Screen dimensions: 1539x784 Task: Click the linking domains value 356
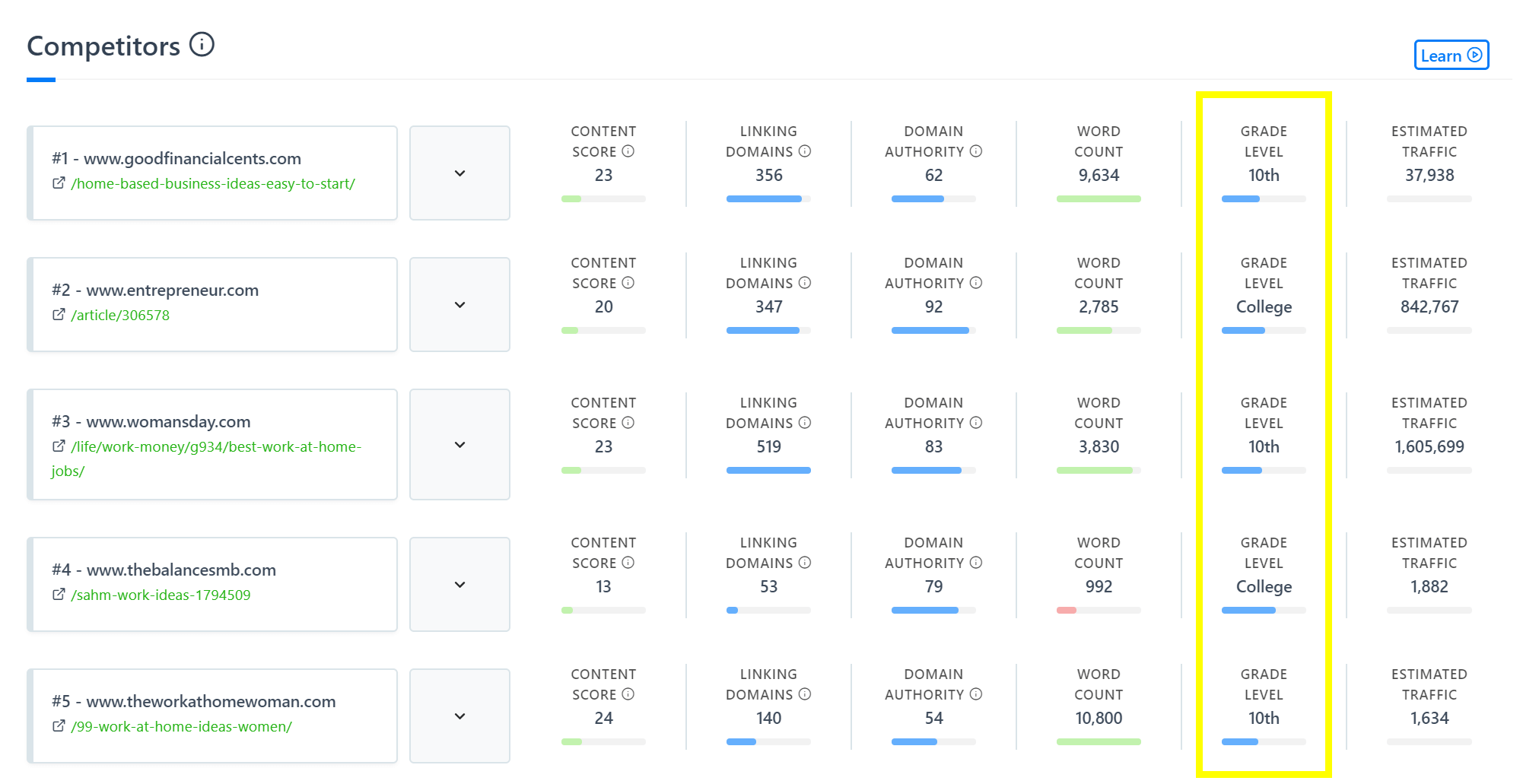[x=768, y=176]
